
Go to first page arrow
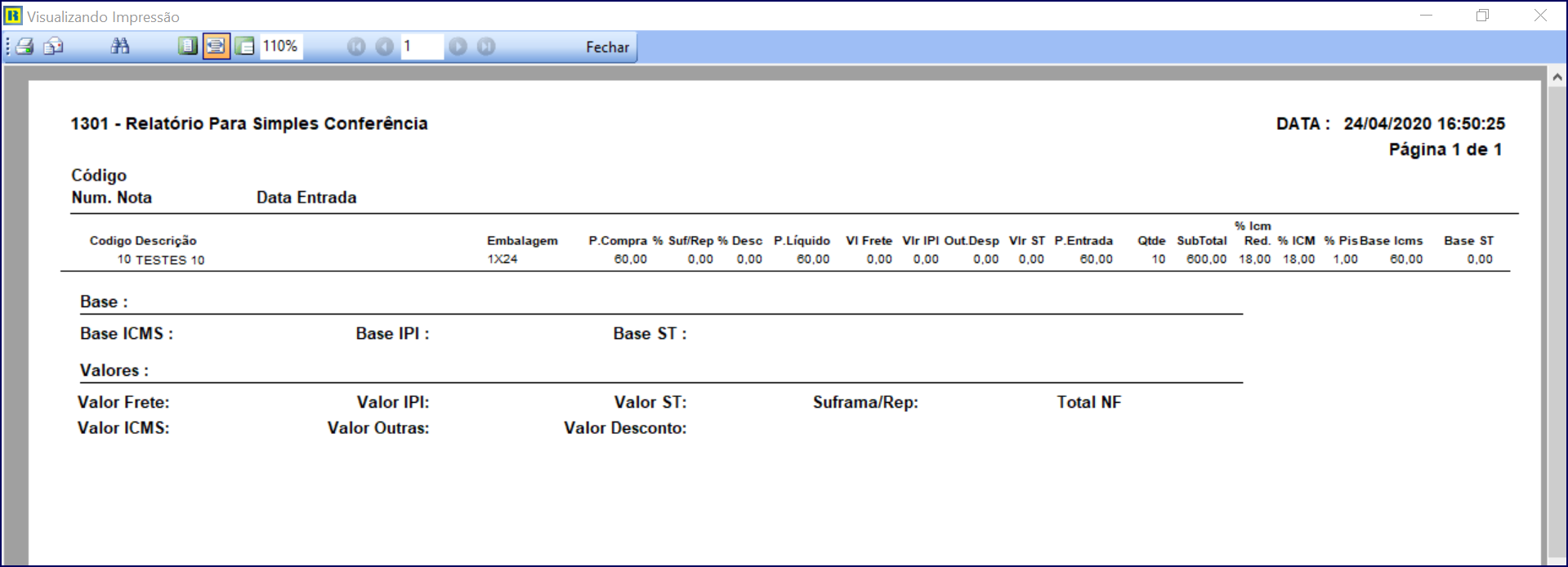pyautogui.click(x=356, y=47)
